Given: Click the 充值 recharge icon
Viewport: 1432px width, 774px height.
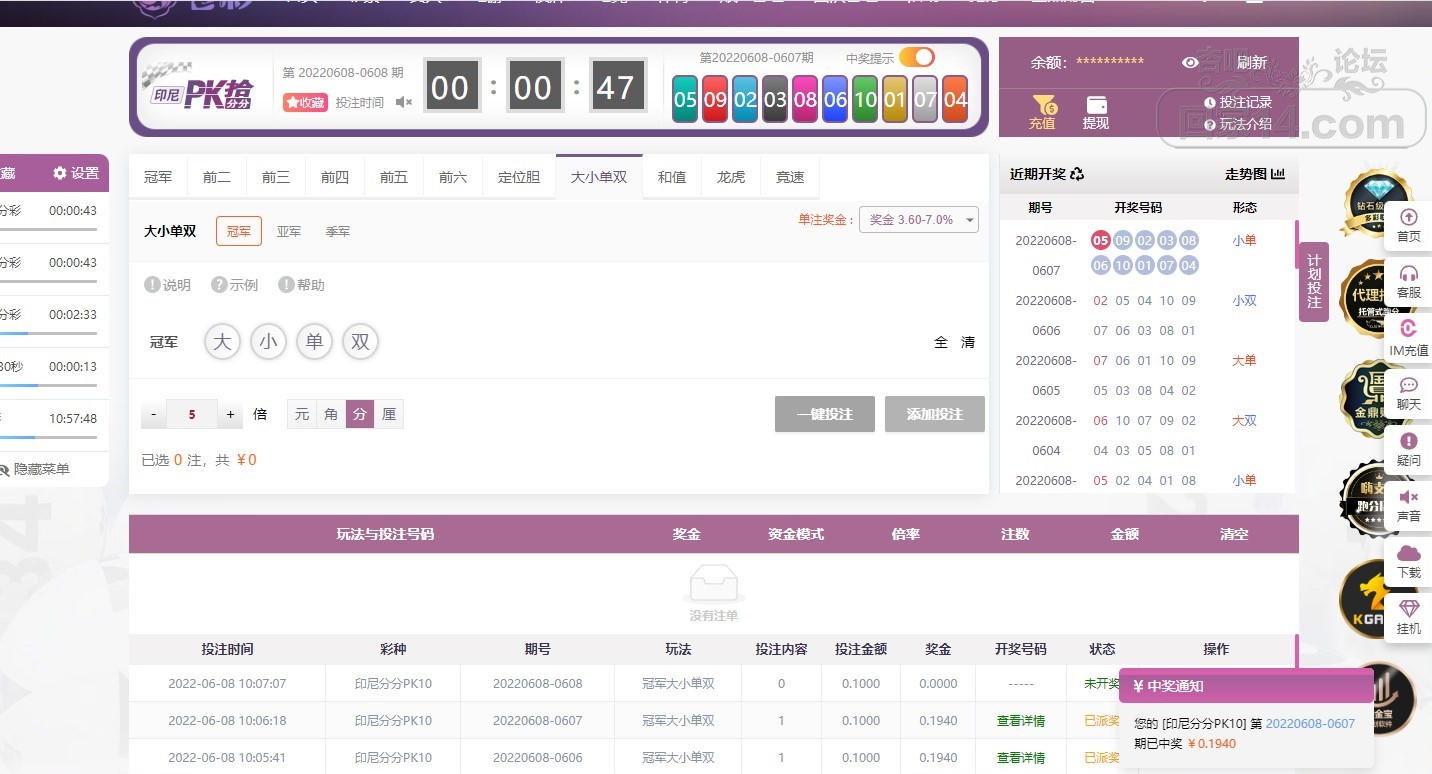Looking at the screenshot, I should click(1042, 106).
